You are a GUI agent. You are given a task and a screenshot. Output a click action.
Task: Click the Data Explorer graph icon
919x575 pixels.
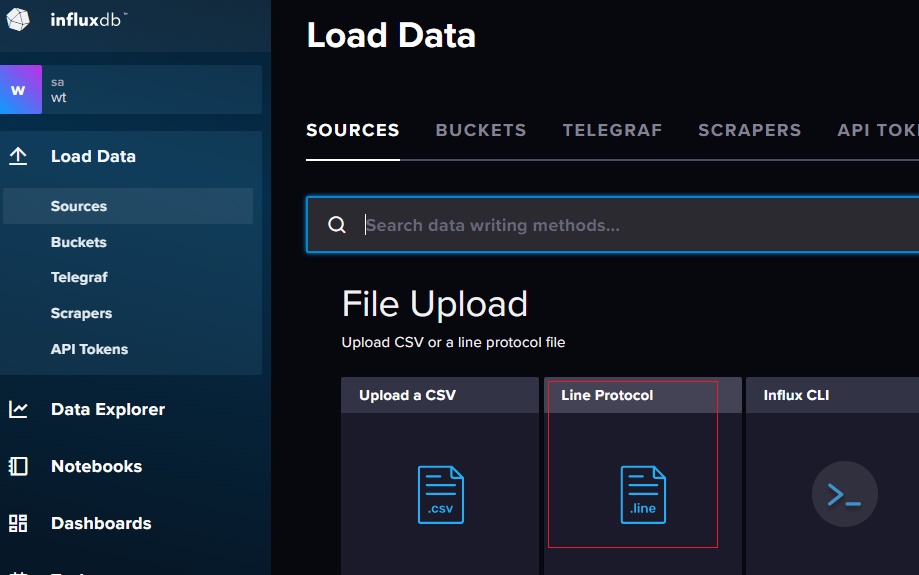pyautogui.click(x=18, y=409)
